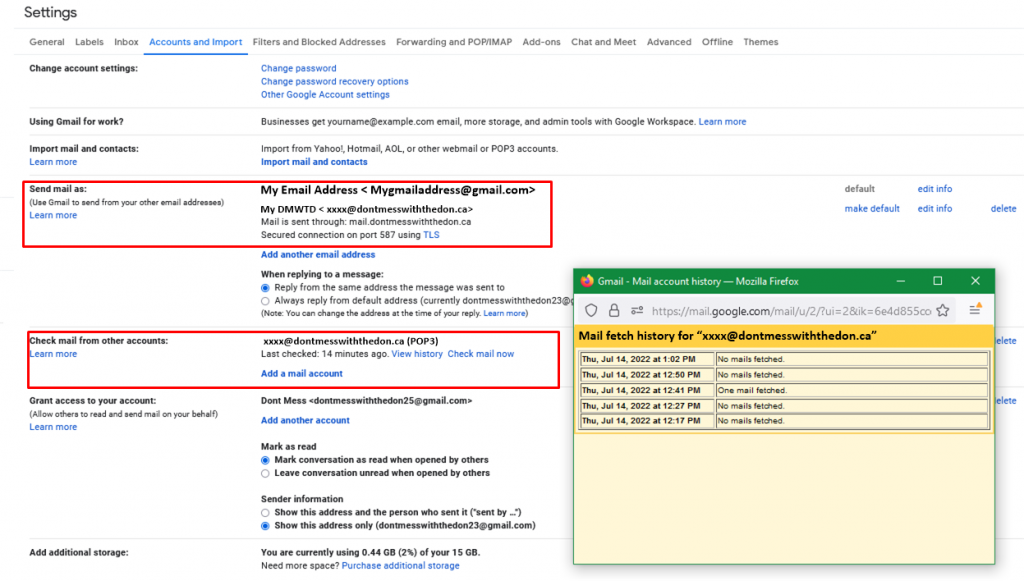
Task: Click Learn more in reply note
Action: pos(504,313)
